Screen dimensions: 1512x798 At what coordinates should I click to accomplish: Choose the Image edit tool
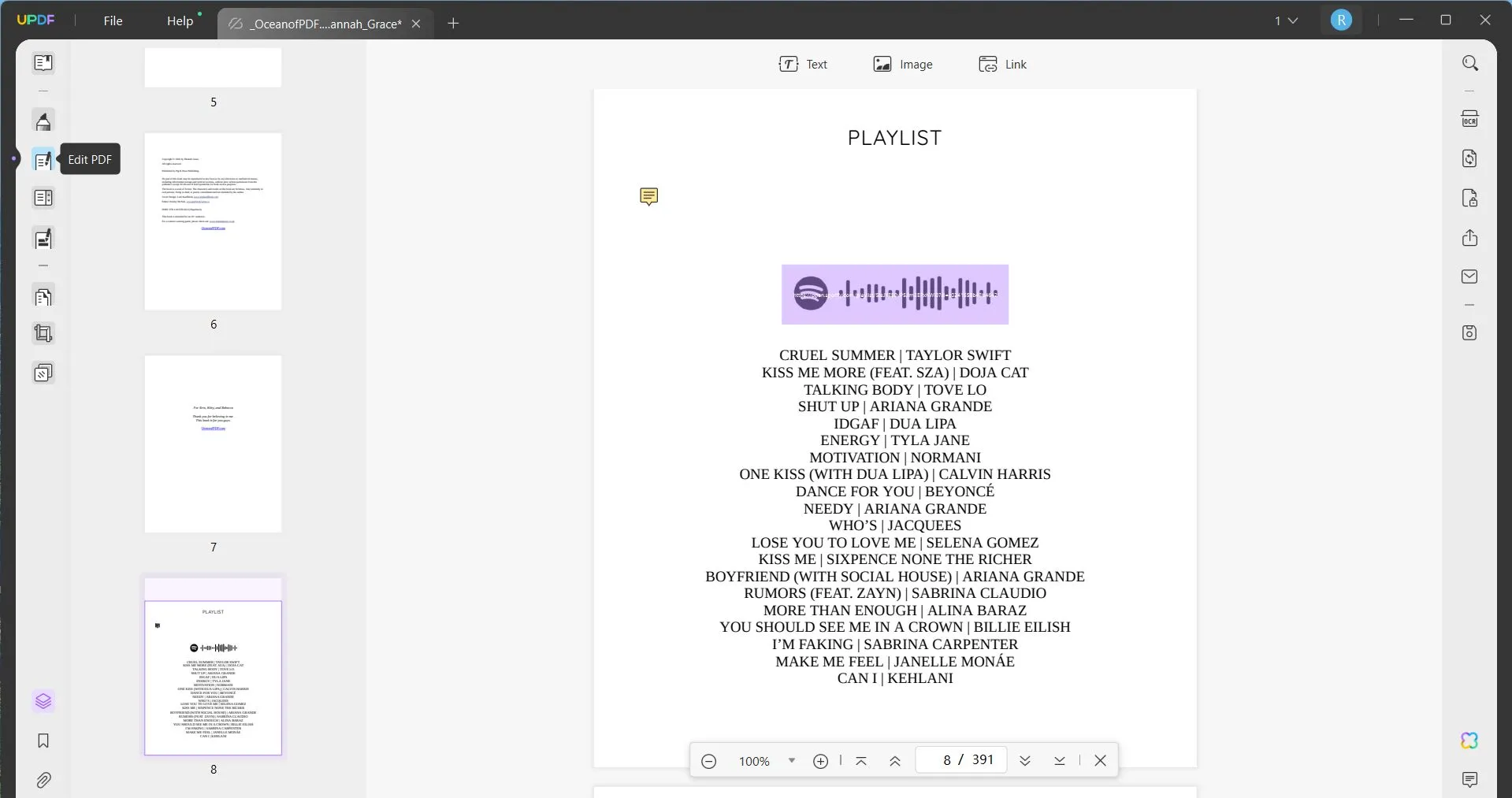(903, 65)
